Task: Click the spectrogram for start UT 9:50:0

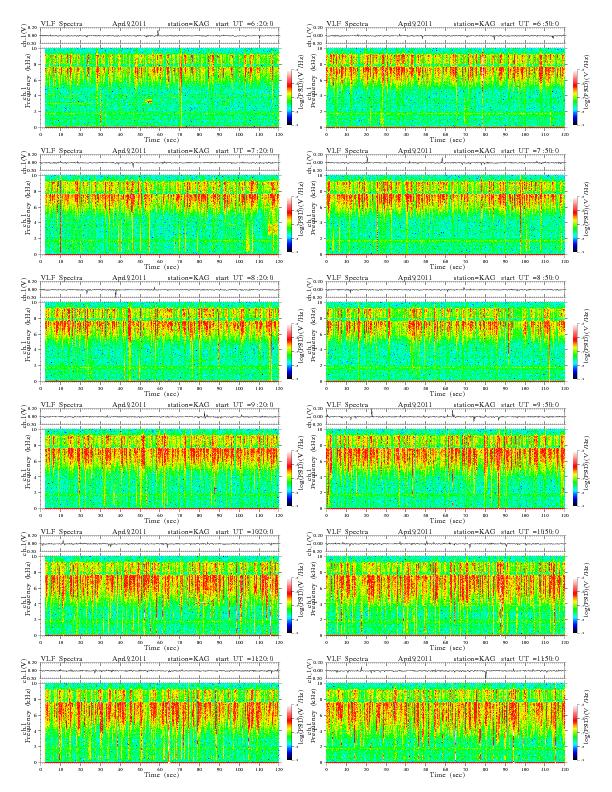Action: 446,469
